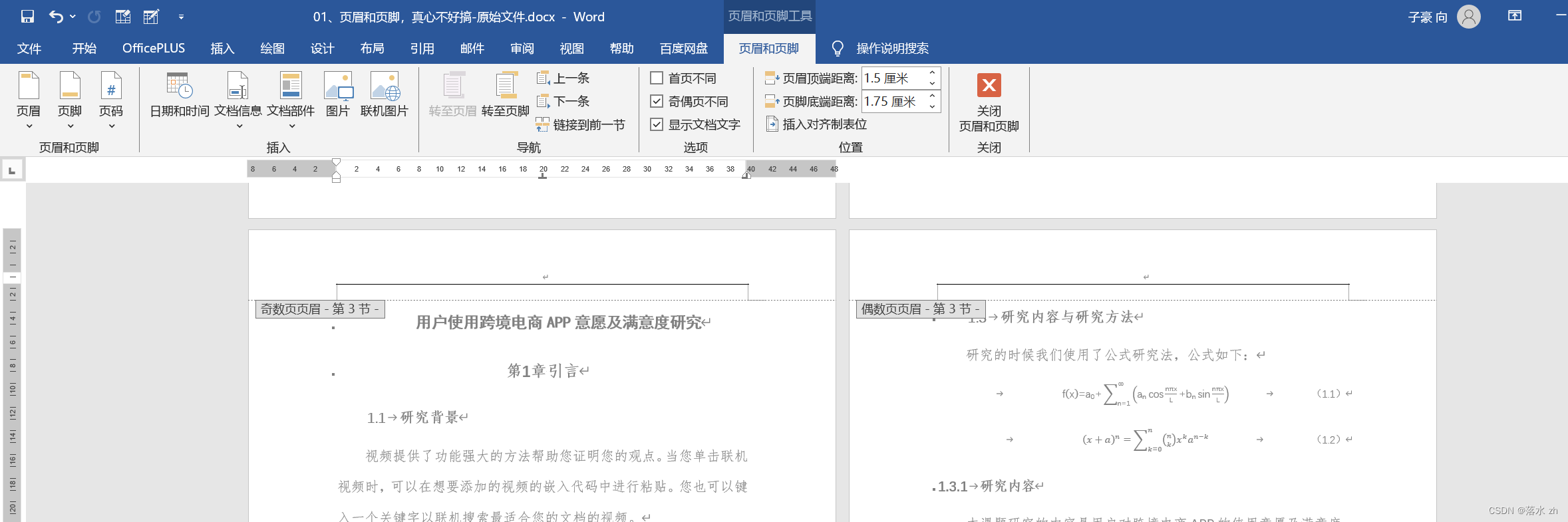Click the title 用户使用跨境电商 APP 意愿及满意度研究

(x=559, y=323)
